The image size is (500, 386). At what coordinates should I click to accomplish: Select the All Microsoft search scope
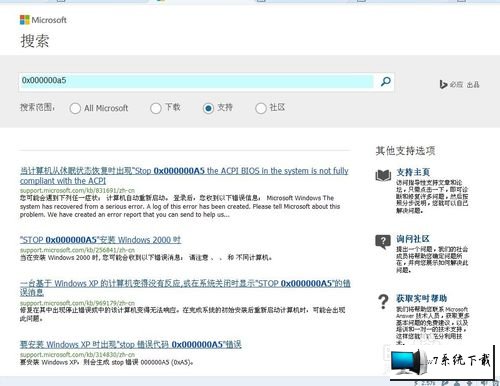coord(75,108)
